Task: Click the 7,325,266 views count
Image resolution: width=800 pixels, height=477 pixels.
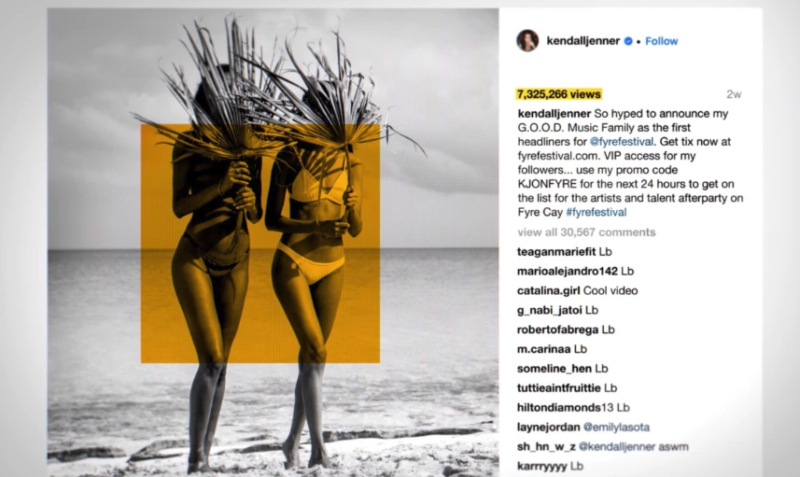Action: [559, 94]
